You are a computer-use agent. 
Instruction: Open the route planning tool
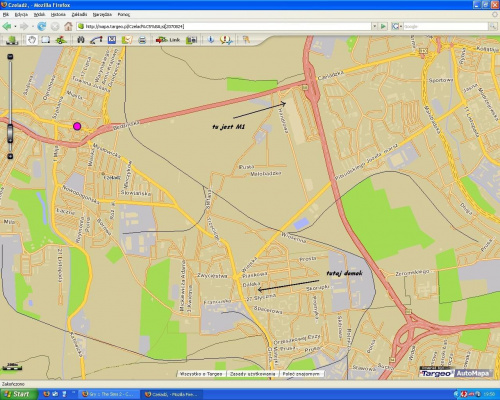96,40
